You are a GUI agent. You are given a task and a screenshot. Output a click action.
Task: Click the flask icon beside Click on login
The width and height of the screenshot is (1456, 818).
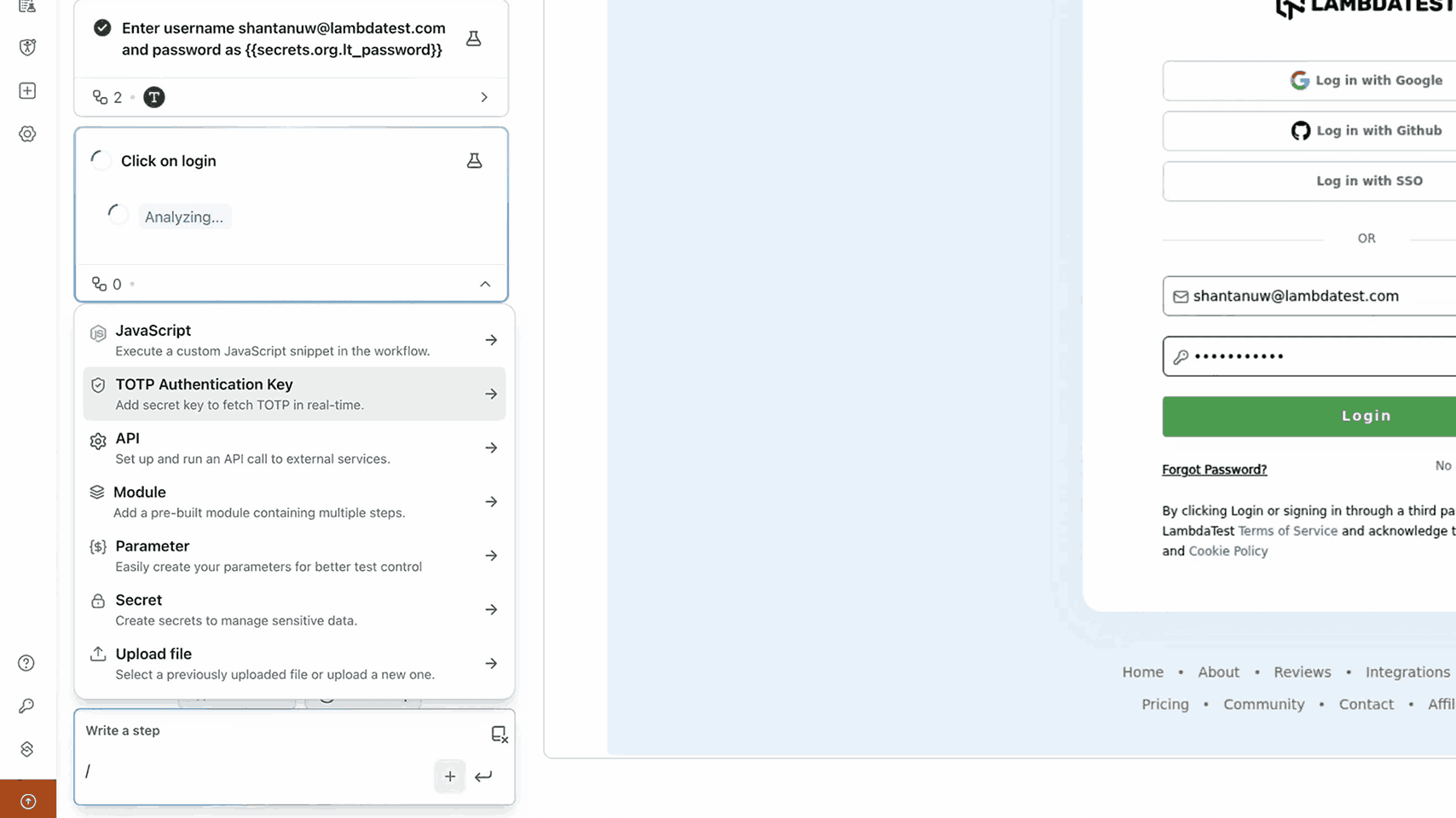coord(474,160)
